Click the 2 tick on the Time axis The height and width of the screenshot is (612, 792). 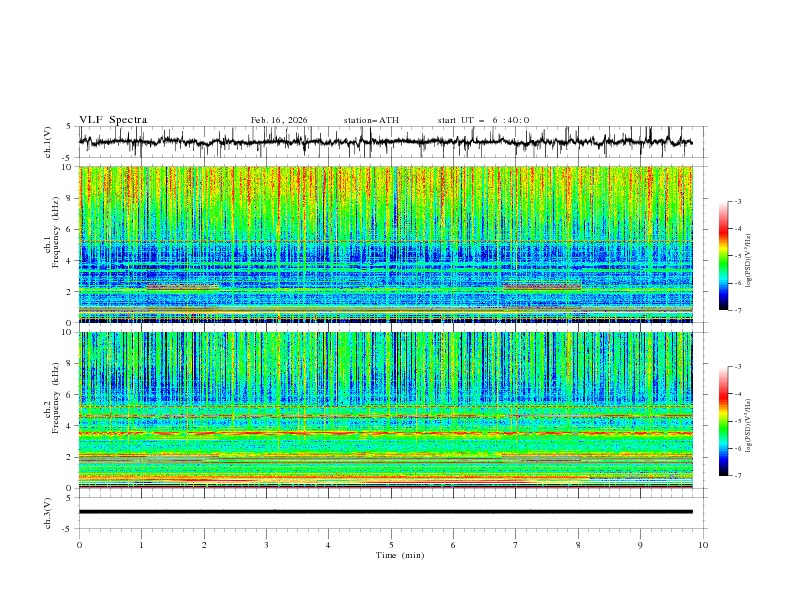point(204,545)
